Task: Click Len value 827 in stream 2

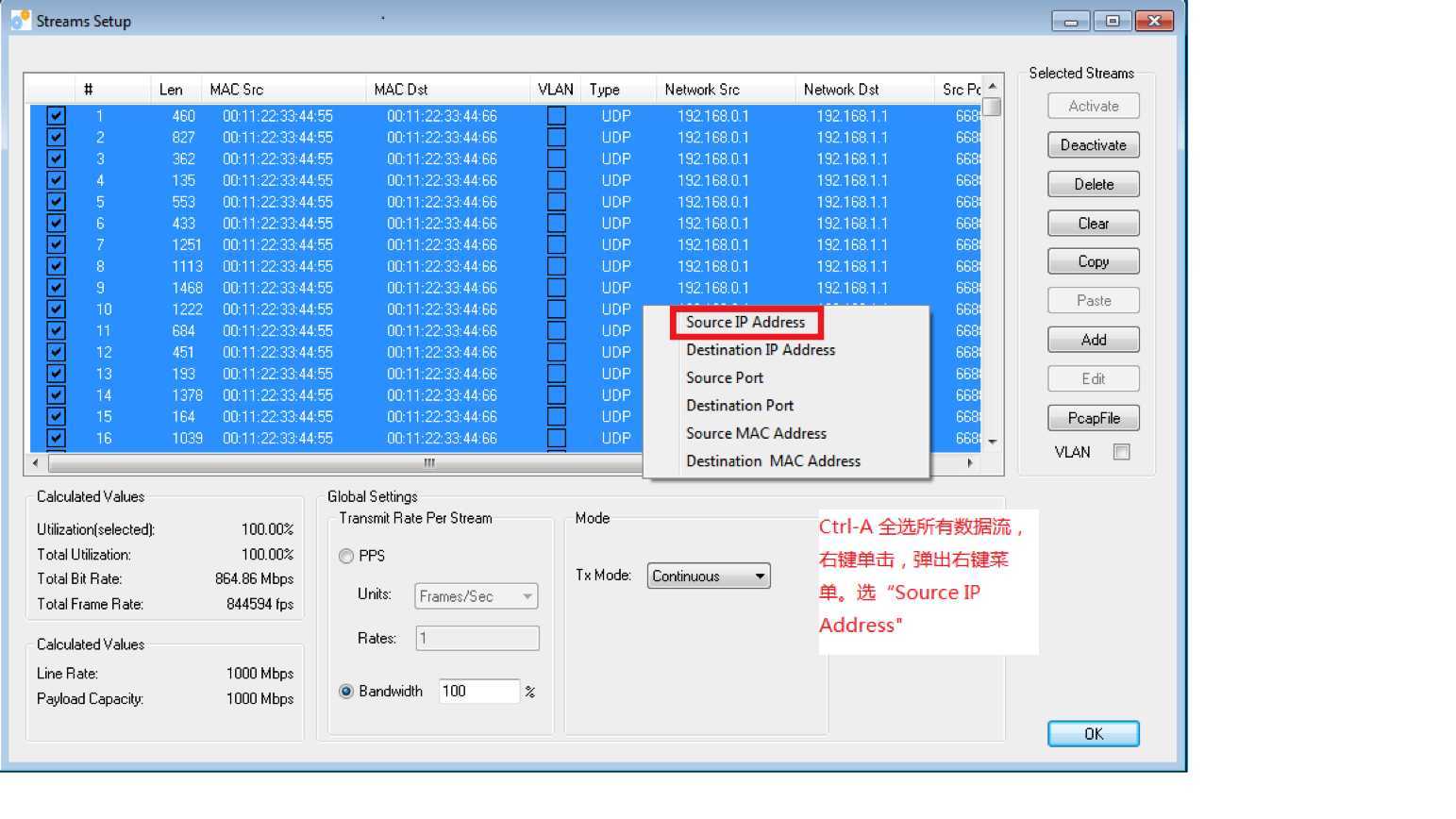Action: [x=183, y=138]
